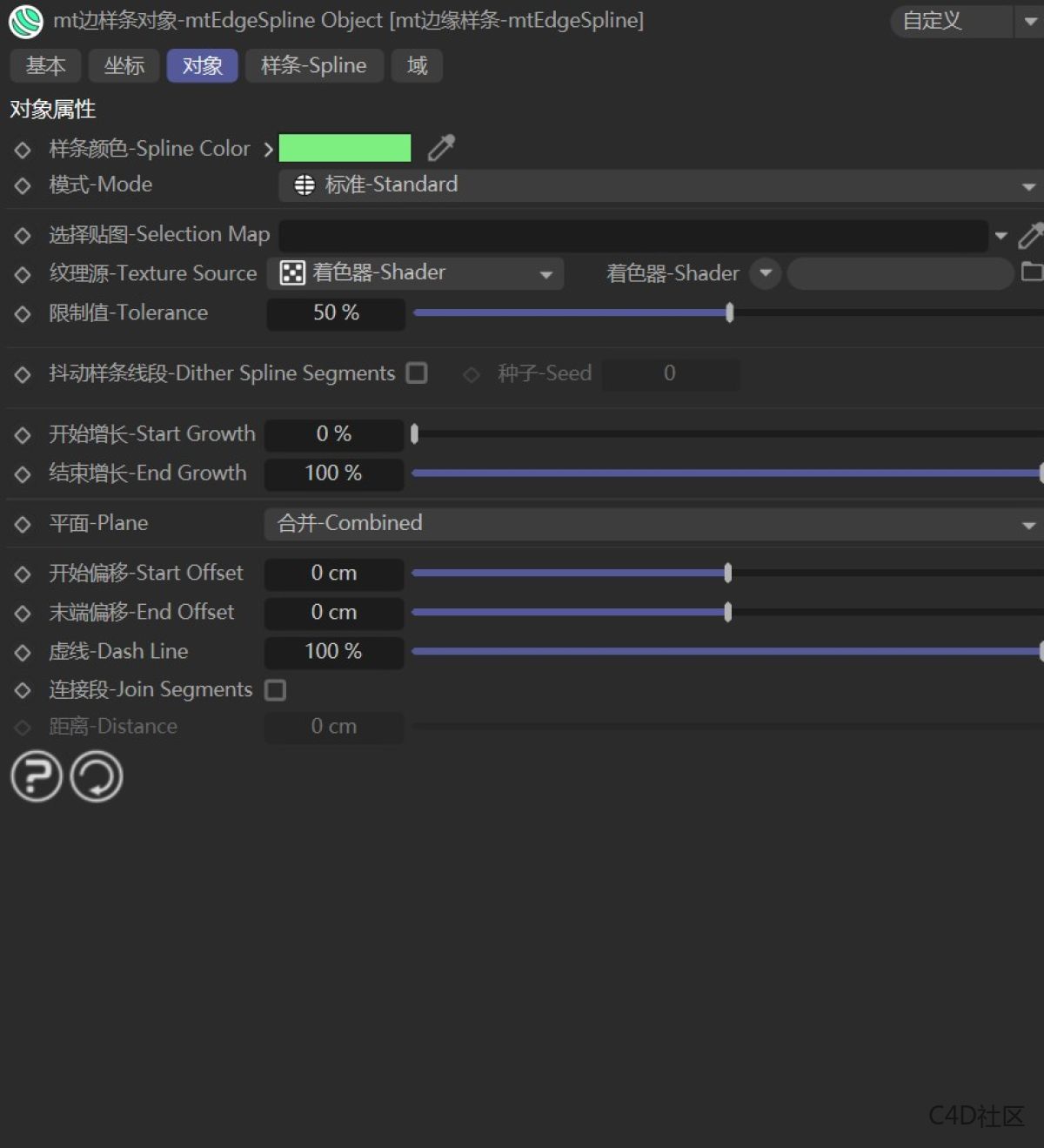This screenshot has height=1148, width=1044.
Task: Click the green Spline Color swatch
Action: (345, 148)
